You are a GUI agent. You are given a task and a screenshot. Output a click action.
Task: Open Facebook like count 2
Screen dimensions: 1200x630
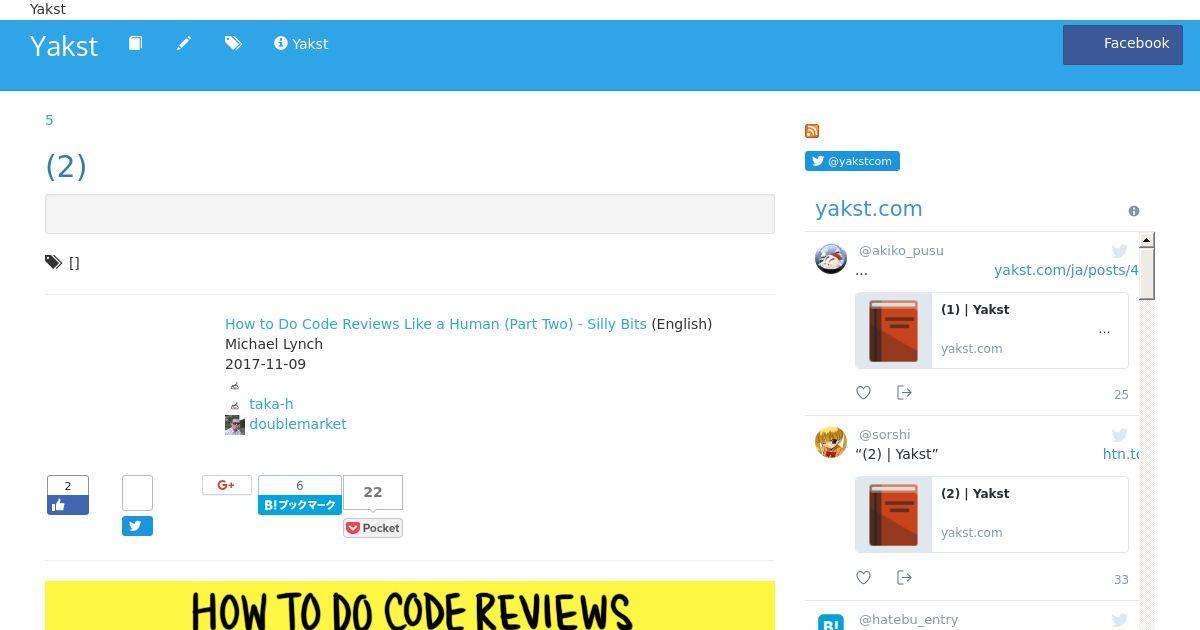(68, 486)
